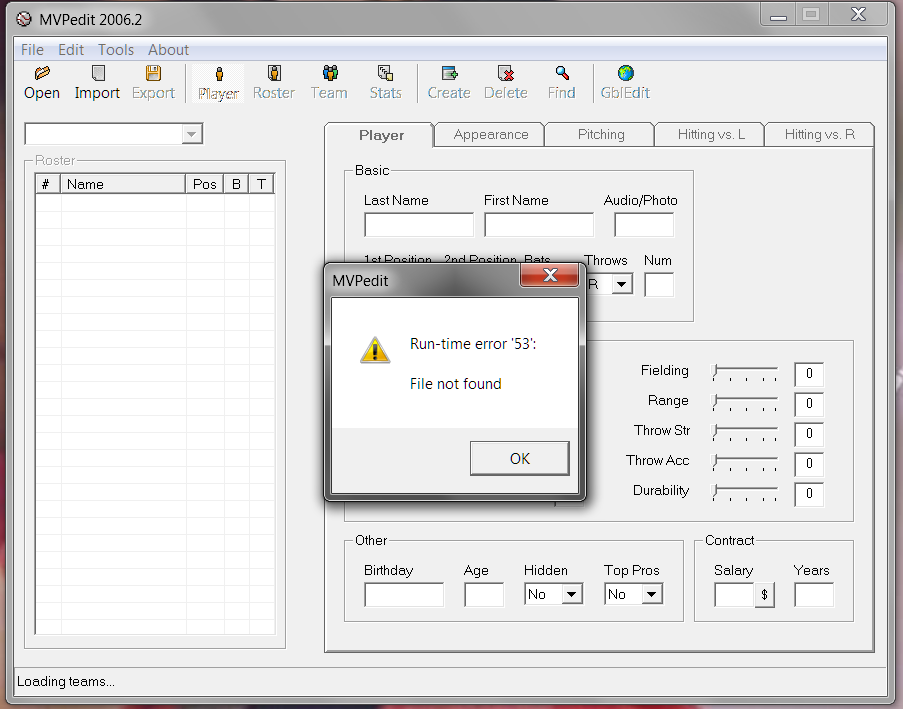903x709 pixels.
Task: Switch to the Player tab
Action: pyautogui.click(x=381, y=135)
